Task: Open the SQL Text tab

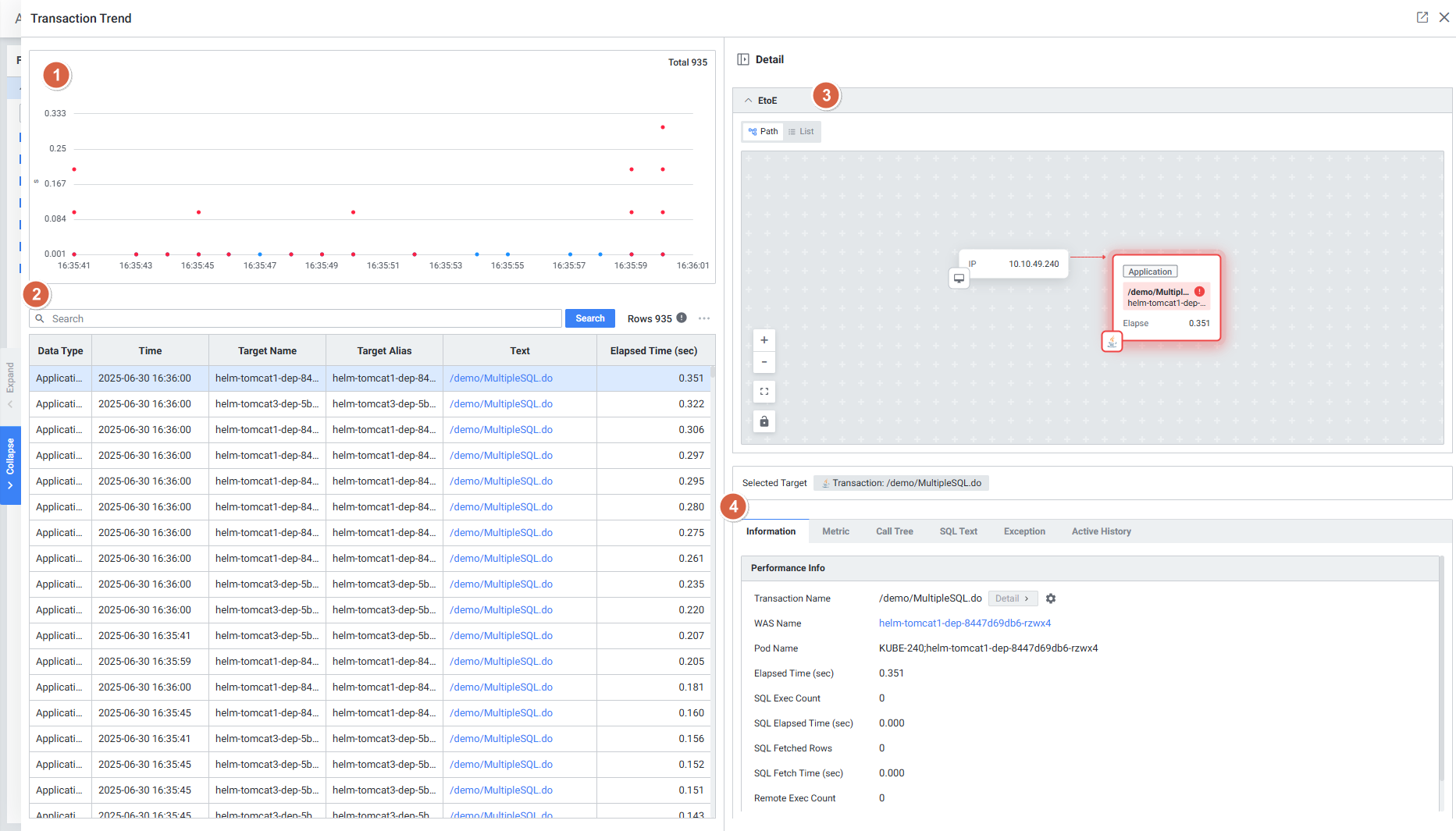Action: [x=958, y=531]
